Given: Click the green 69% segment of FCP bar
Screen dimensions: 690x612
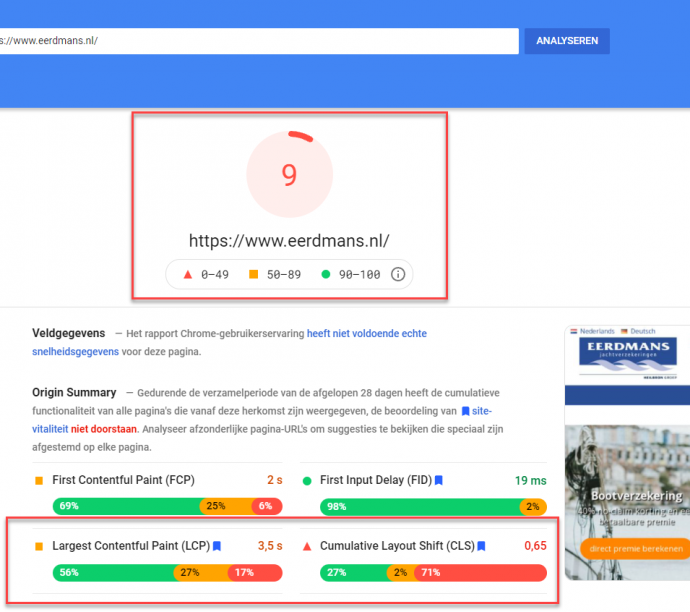Looking at the screenshot, I should point(126,506).
